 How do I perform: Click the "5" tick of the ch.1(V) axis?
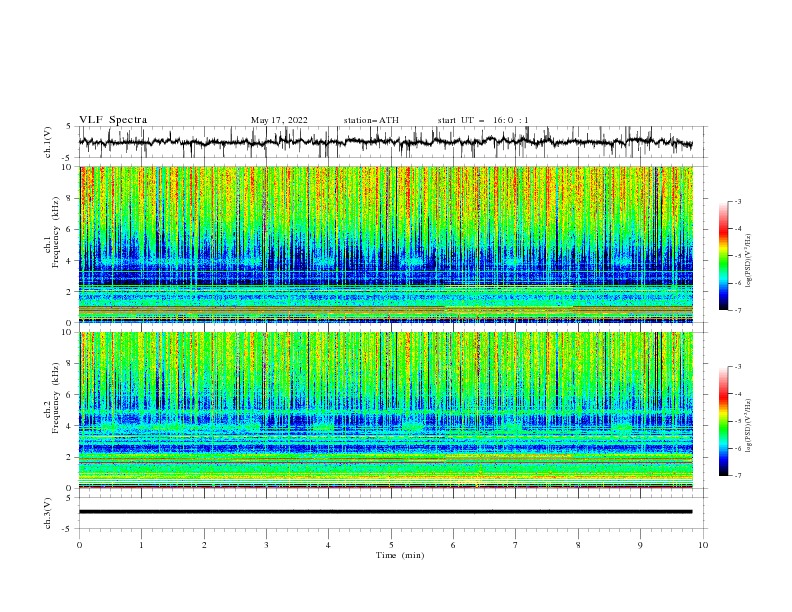pyautogui.click(x=69, y=127)
